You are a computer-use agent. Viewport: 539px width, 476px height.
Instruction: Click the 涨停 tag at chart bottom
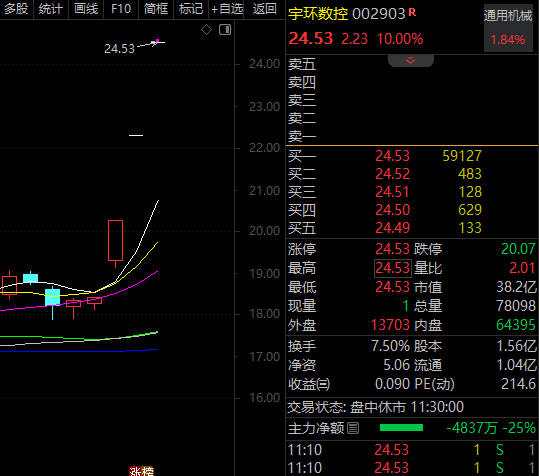point(141,471)
